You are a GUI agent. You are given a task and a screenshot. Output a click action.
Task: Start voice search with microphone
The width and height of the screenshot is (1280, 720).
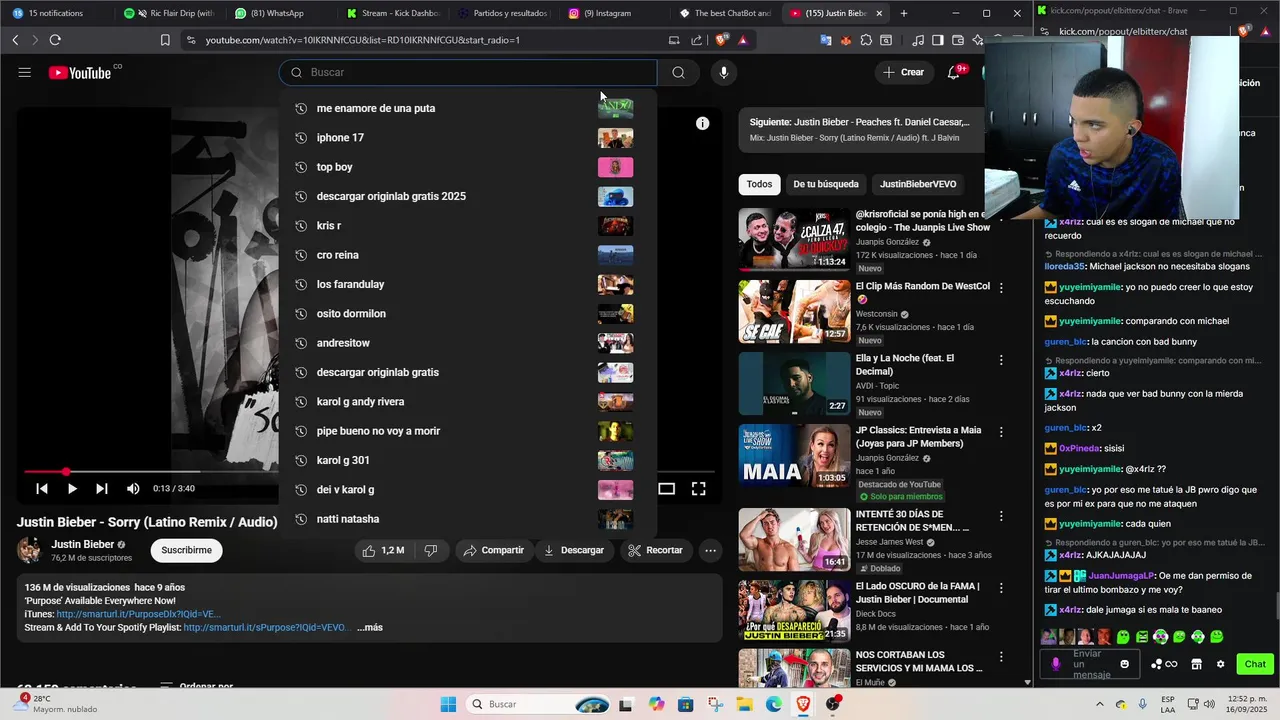pos(723,72)
